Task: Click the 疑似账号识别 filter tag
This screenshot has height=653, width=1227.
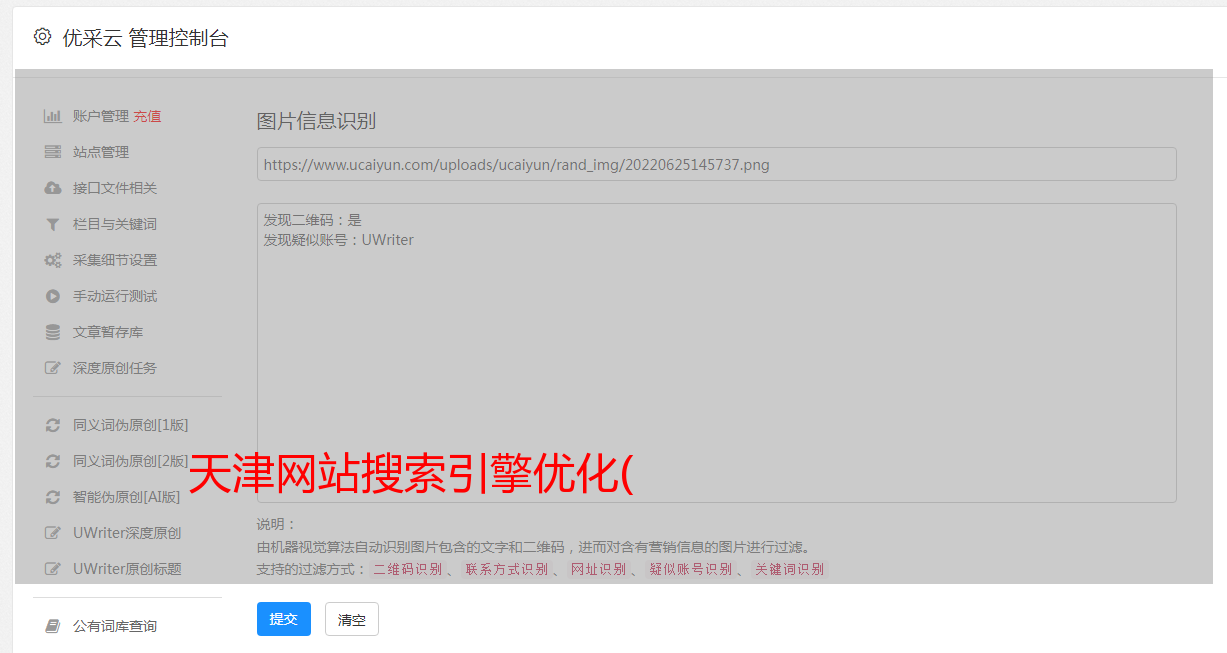Action: pyautogui.click(x=691, y=569)
